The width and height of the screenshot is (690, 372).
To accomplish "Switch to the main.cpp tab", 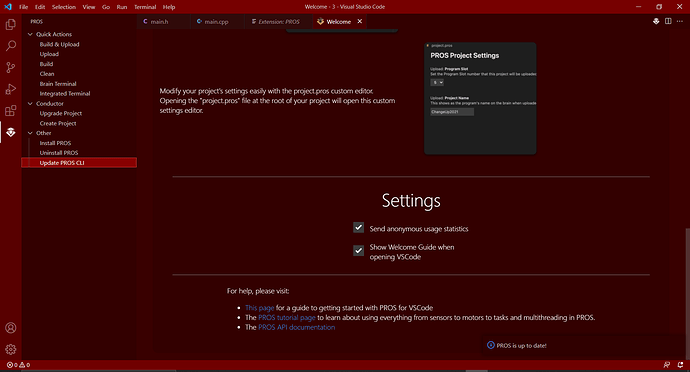I will 217,21.
